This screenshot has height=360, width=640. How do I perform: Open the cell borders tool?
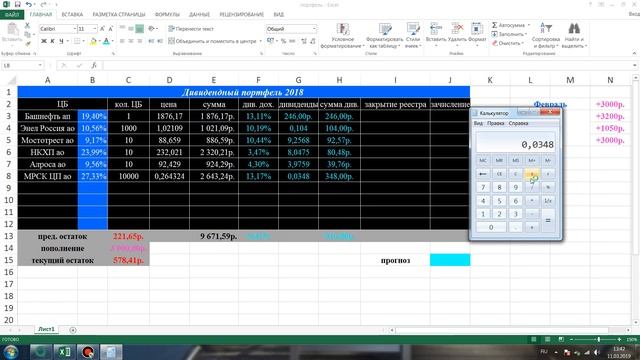point(77,41)
